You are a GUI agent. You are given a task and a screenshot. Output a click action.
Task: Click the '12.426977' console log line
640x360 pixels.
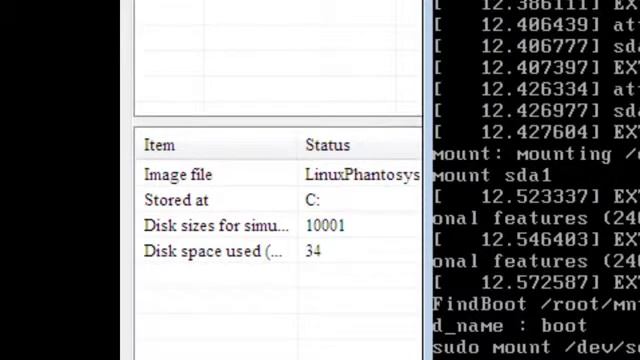pos(536,111)
